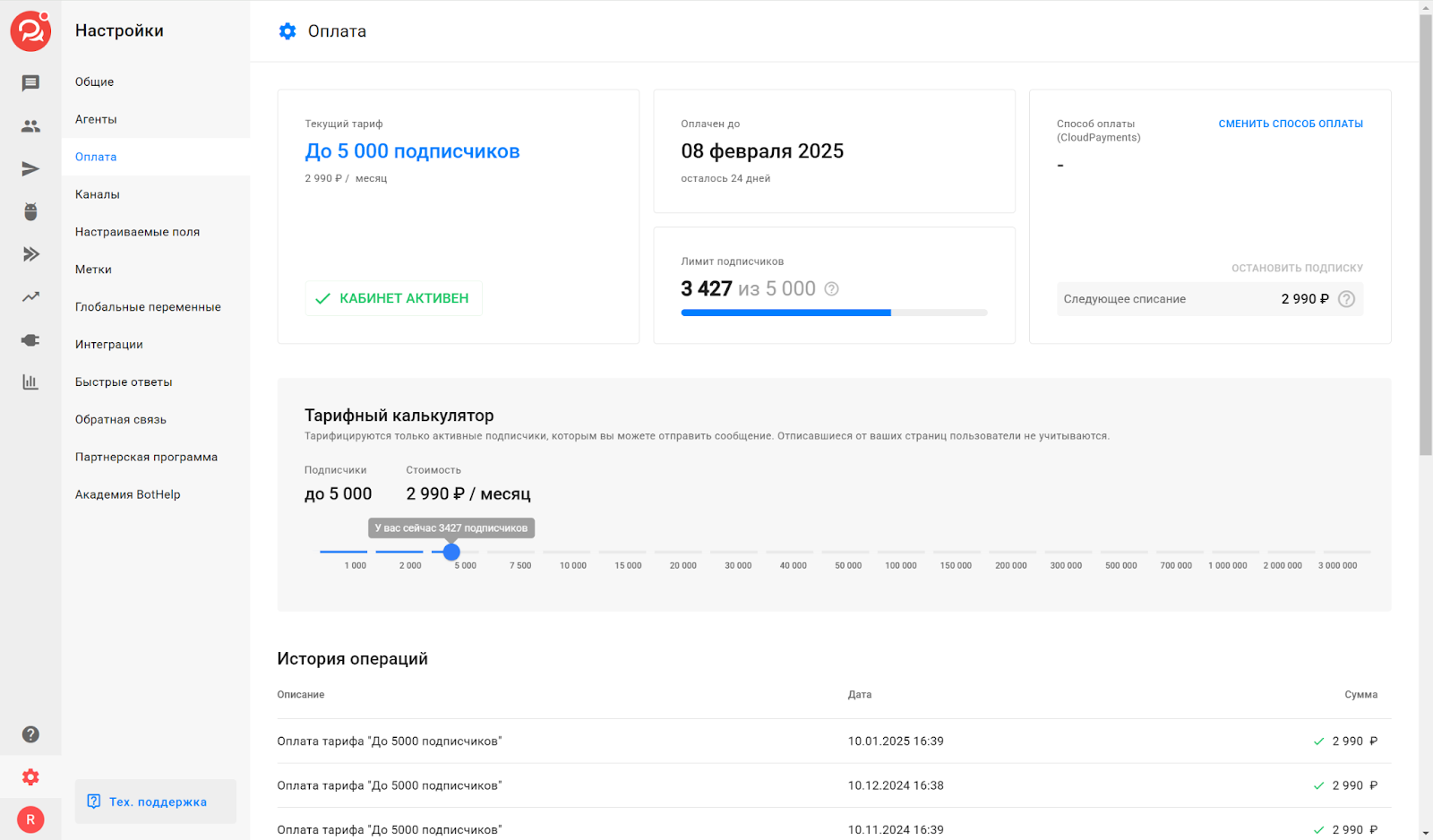Click the 10 000 mark on tariff slider
The width and height of the screenshot is (1433, 840).
(573, 553)
